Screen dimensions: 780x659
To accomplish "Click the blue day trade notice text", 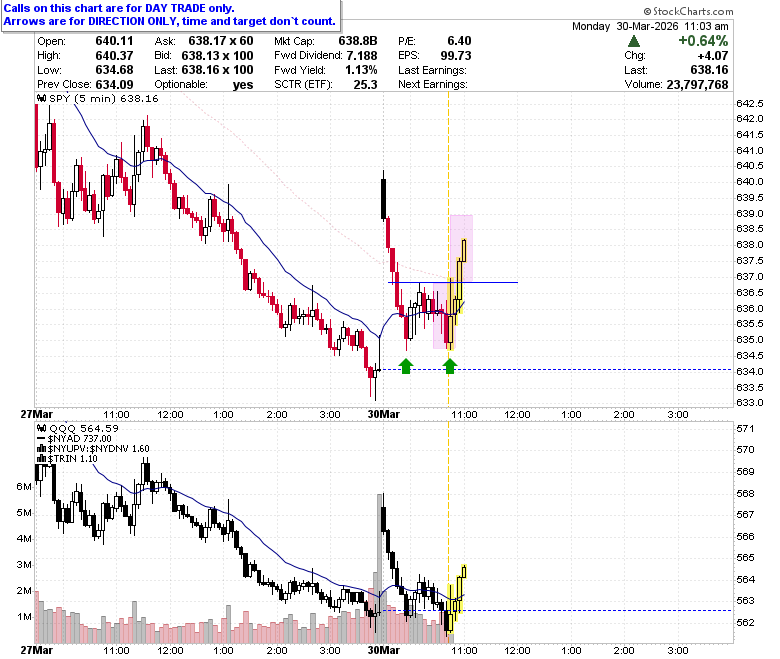I will pyautogui.click(x=170, y=15).
